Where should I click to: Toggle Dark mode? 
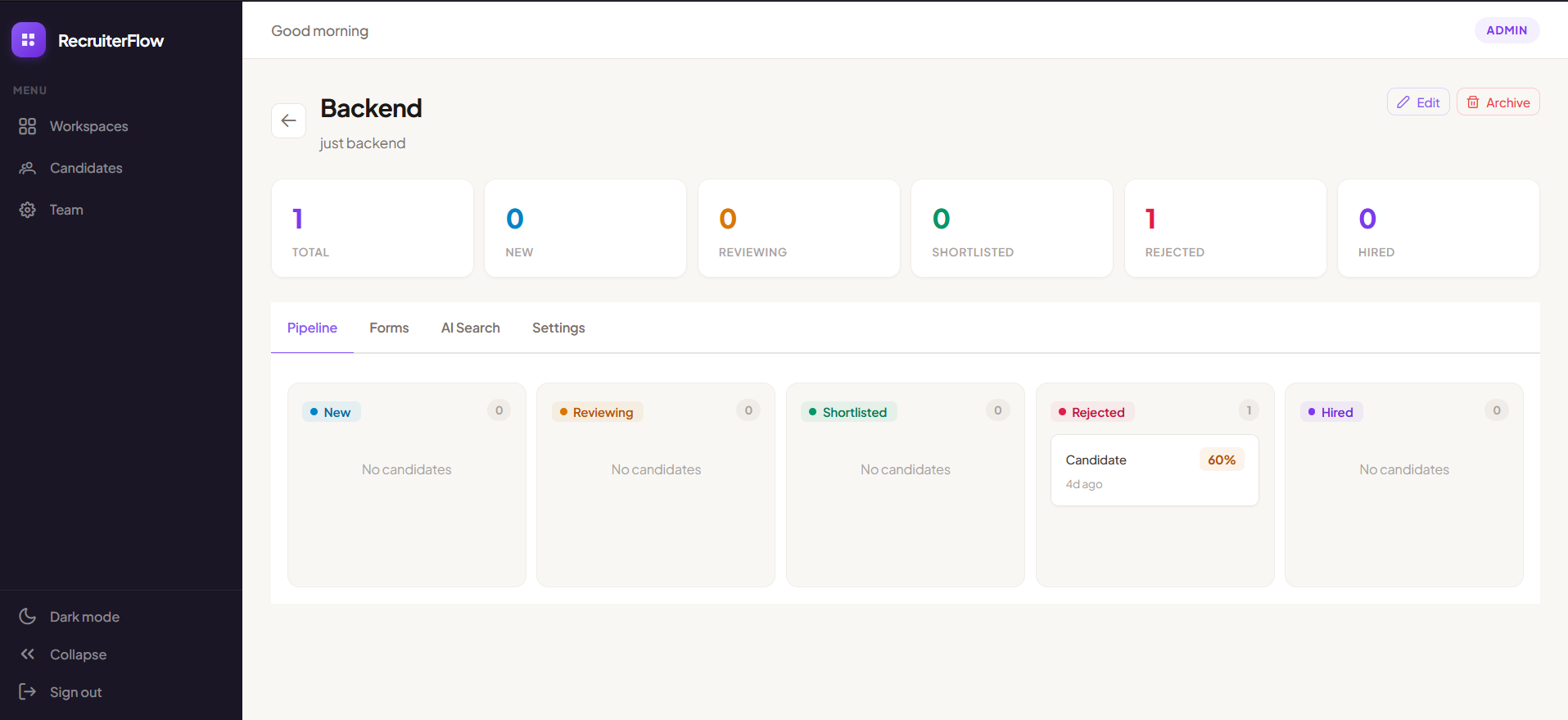pos(84,617)
